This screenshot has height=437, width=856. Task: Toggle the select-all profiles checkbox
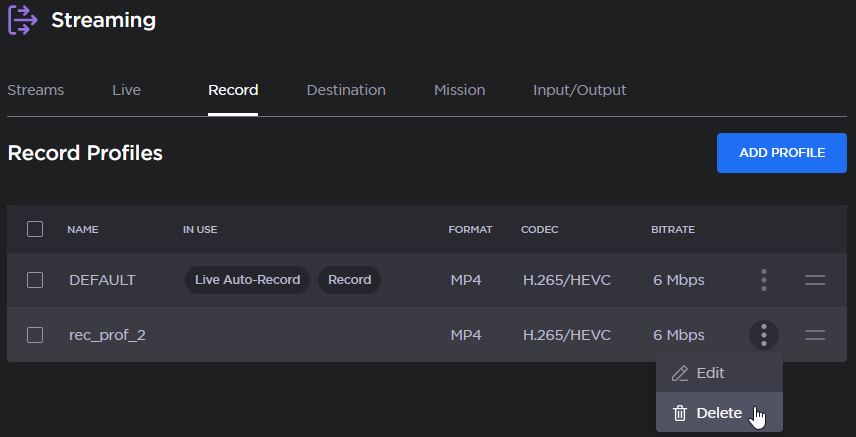[35, 229]
